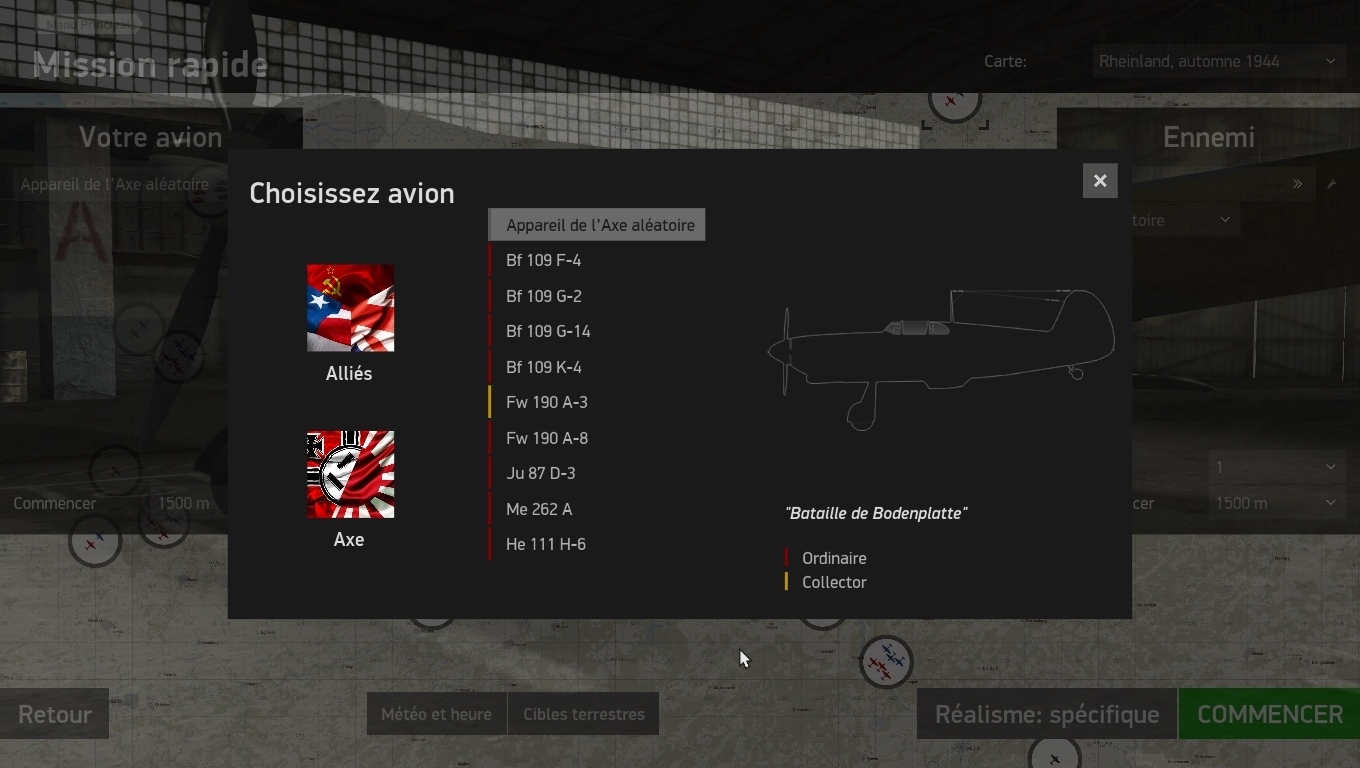Viewport: 1360px width, 768px height.
Task: Select the Alliés faction flag icon
Action: point(350,308)
